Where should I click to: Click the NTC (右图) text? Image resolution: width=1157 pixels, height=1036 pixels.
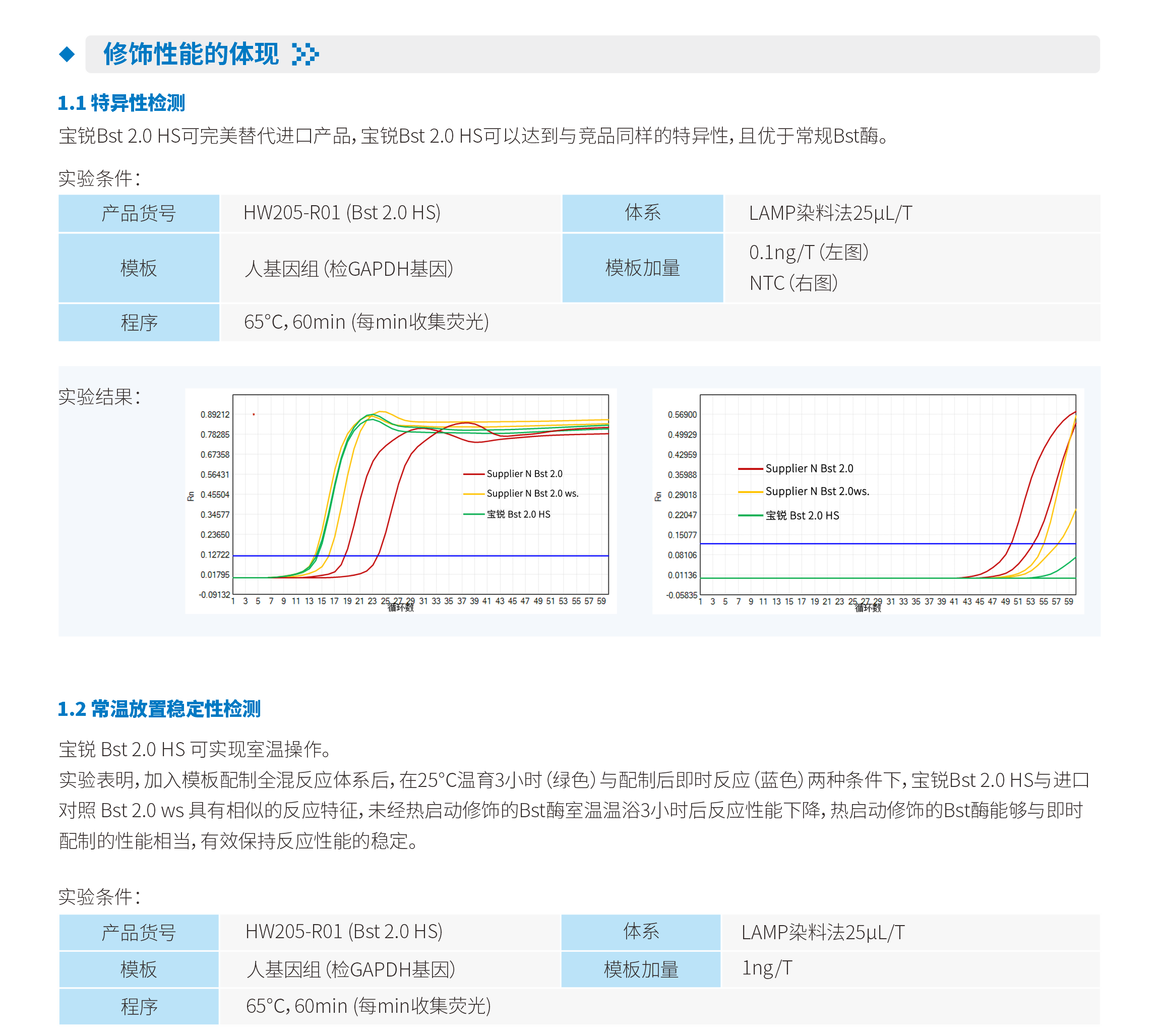[793, 283]
